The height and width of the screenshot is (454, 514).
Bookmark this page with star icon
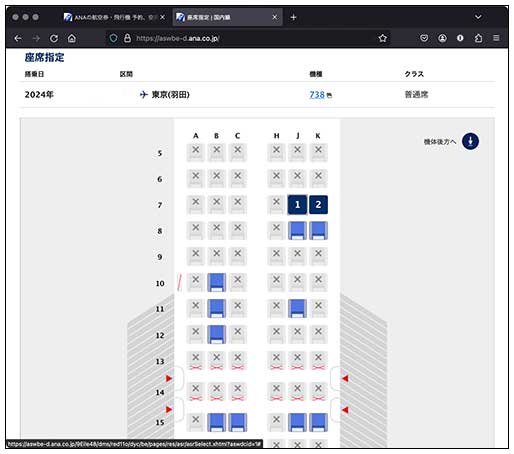tap(383, 38)
